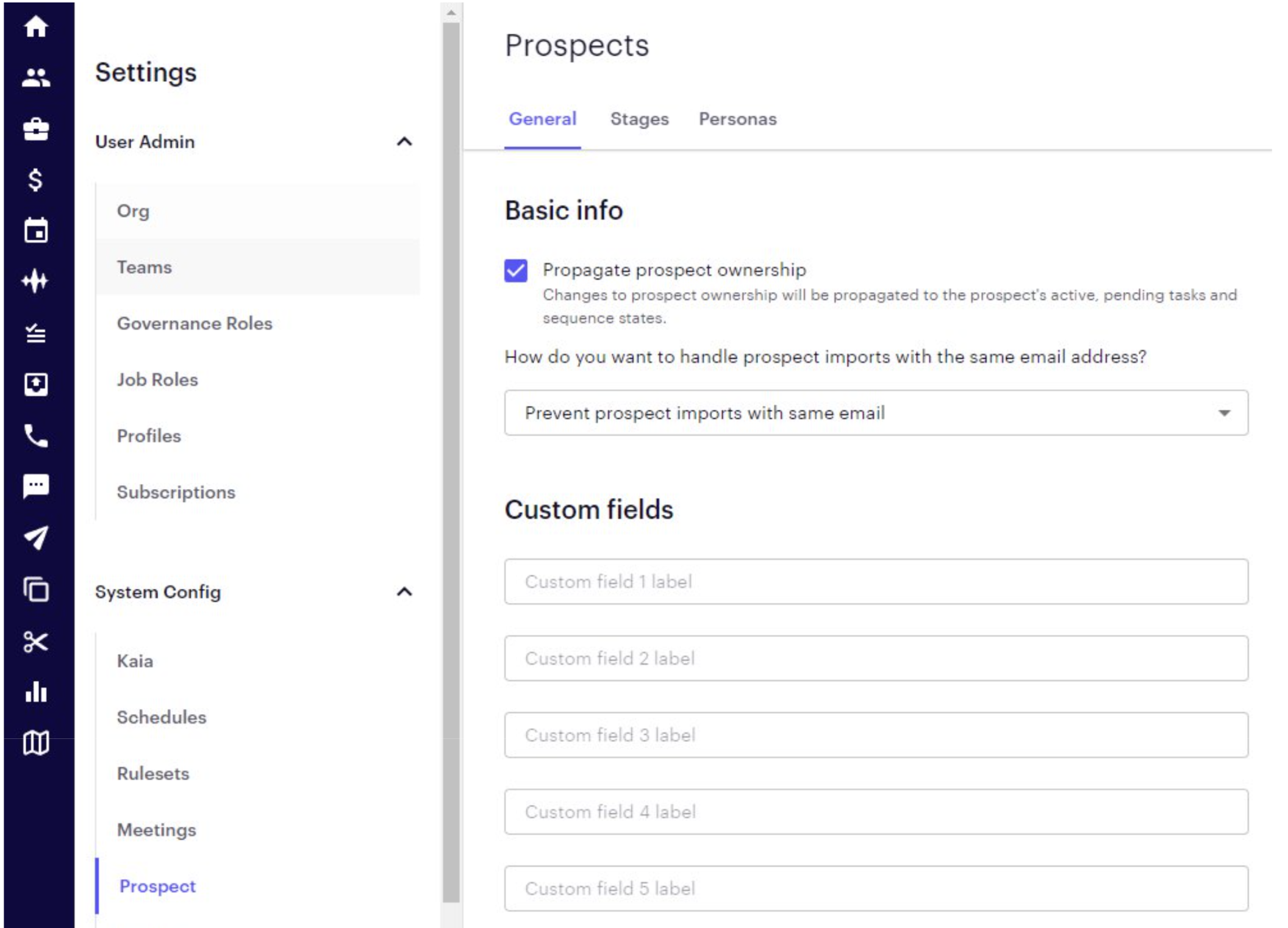Image resolution: width=1288 pixels, height=928 pixels.
Task: Open the prospect imports same email dropdown
Action: tap(876, 413)
